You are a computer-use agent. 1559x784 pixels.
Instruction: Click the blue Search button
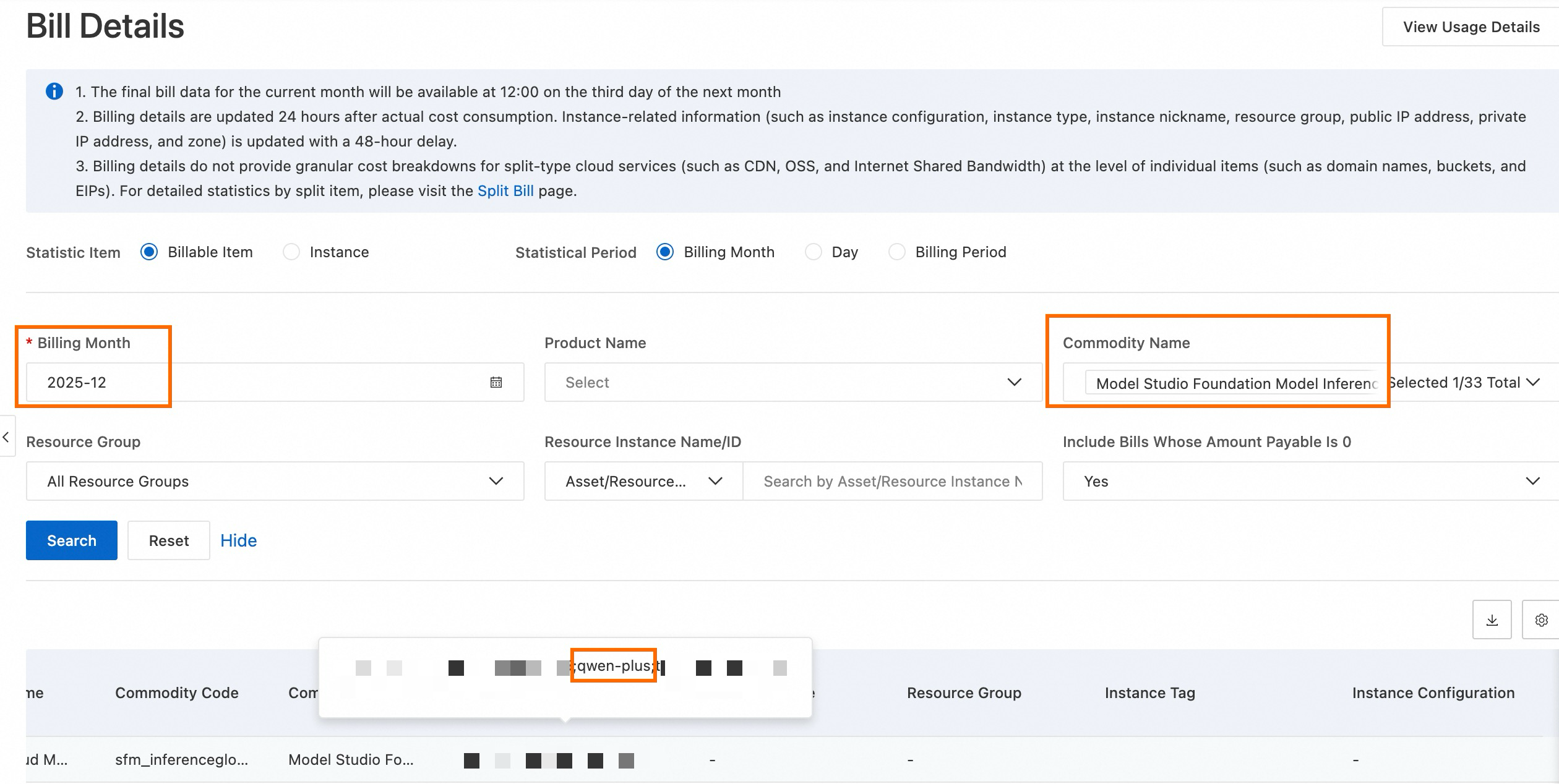tap(72, 540)
